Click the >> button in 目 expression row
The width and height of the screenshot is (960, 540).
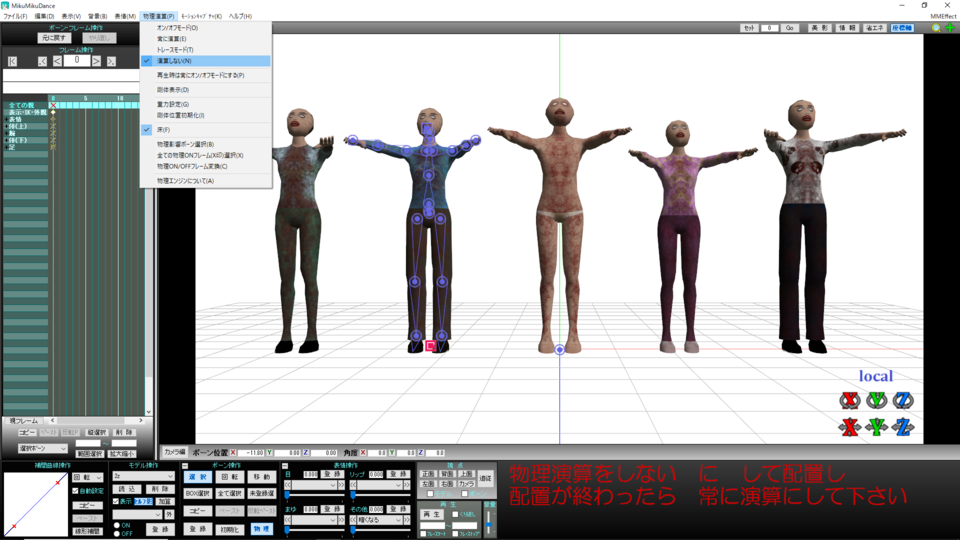pyautogui.click(x=341, y=485)
